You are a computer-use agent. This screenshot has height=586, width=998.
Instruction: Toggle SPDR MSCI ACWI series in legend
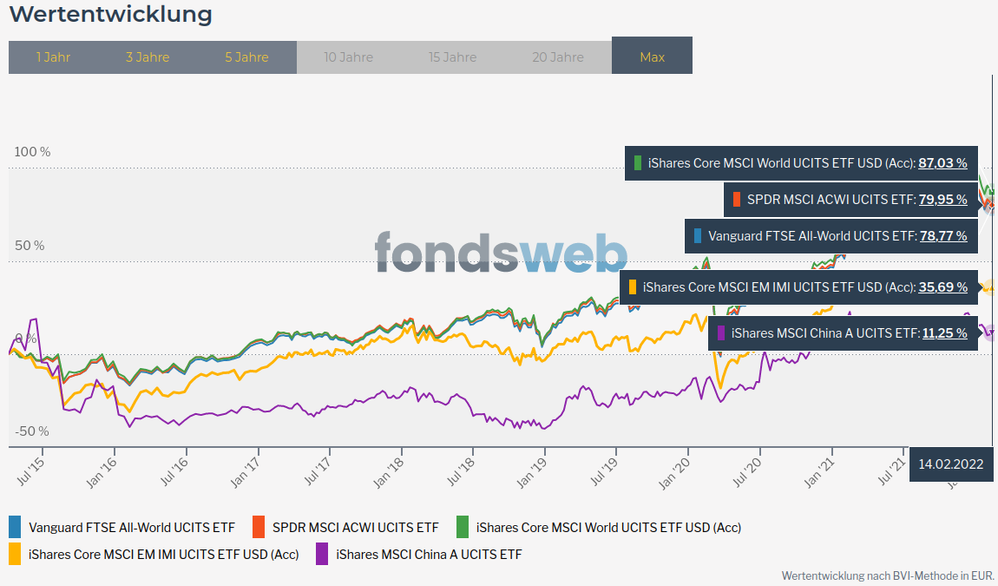click(355, 527)
